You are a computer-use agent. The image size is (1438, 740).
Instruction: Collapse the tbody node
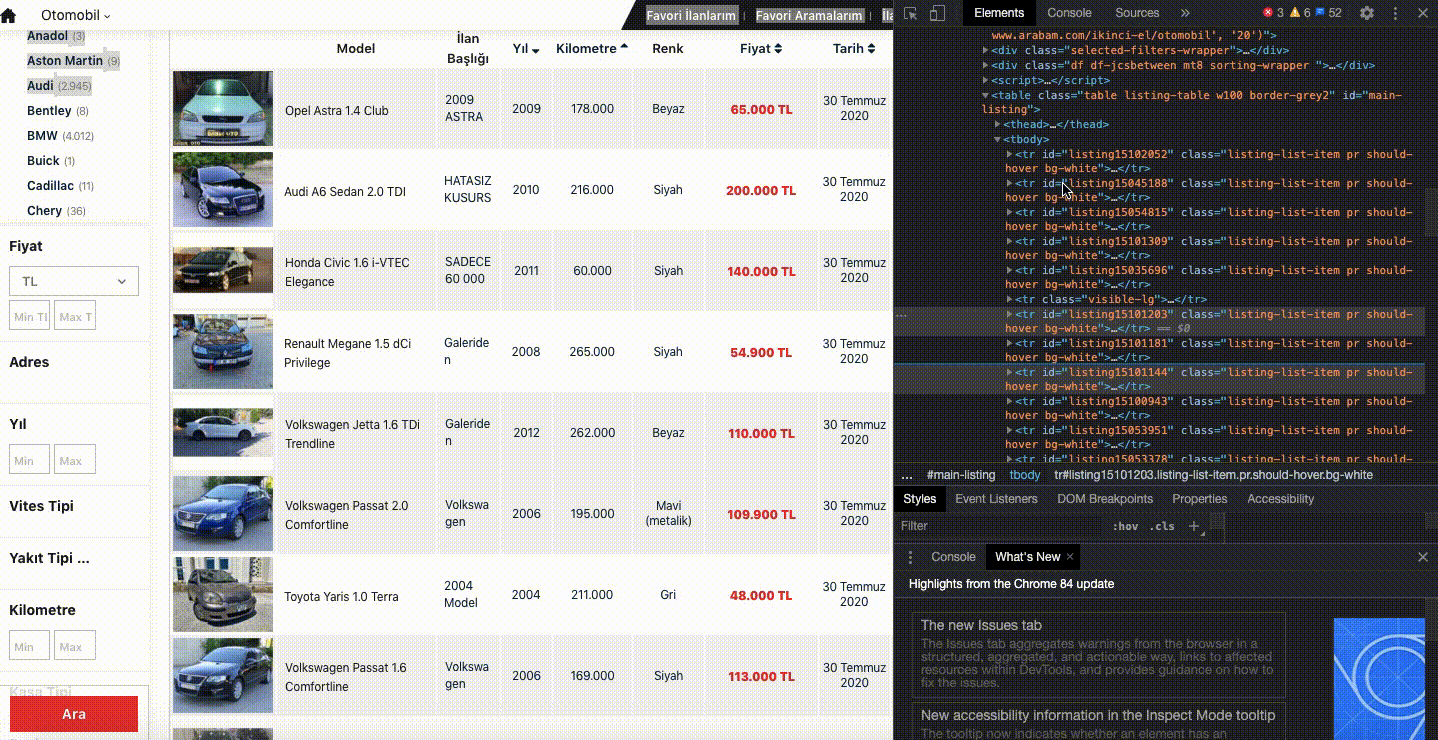[x=997, y=139]
